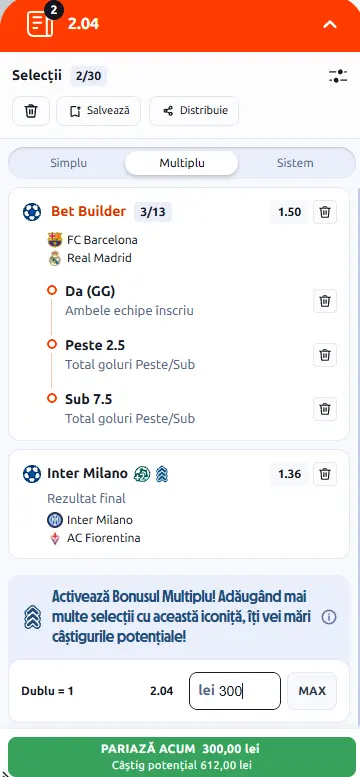The image size is (360, 777).
Task: Switch to the Sistem tab
Action: click(295, 163)
